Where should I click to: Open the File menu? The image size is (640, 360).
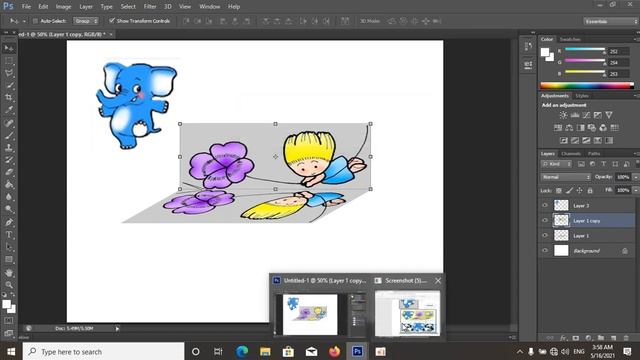coord(26,7)
